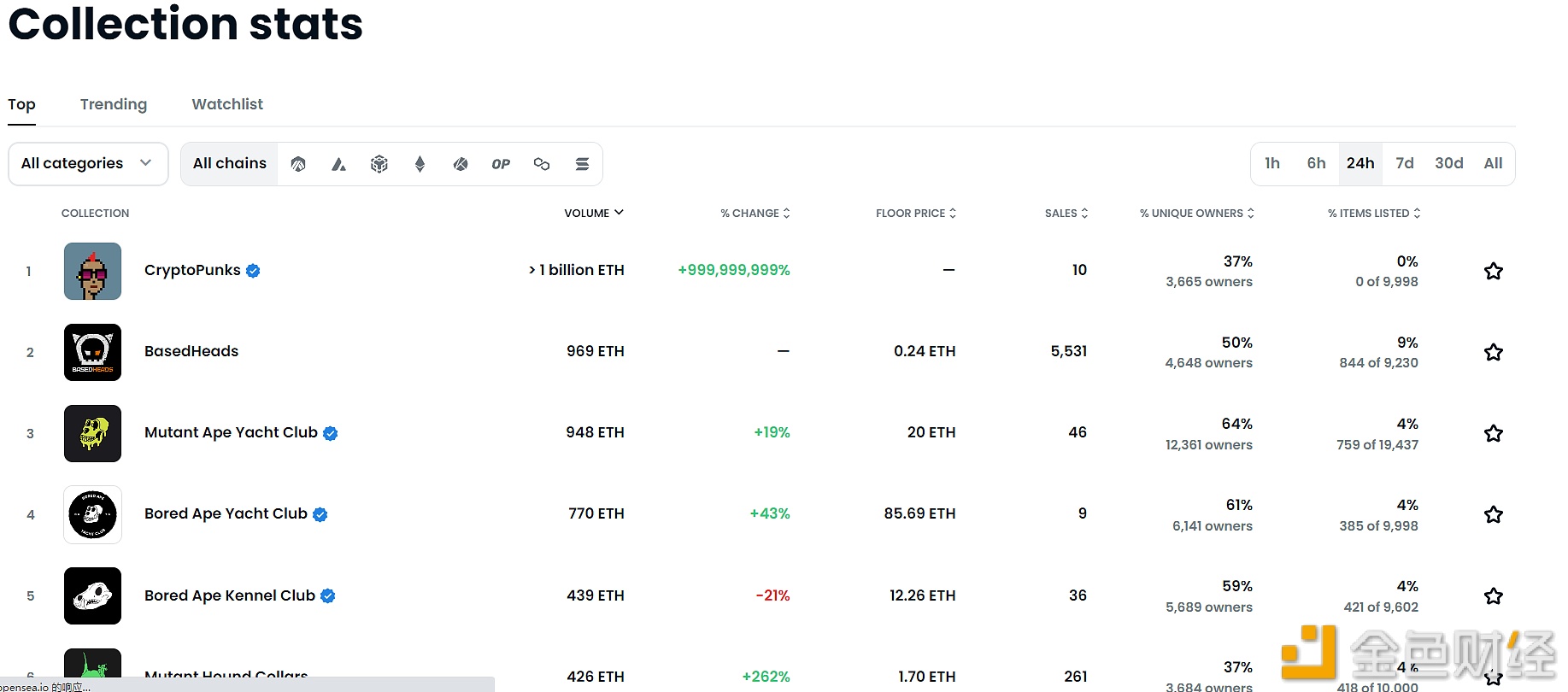
Task: Click '+262%' change value
Action: click(766, 677)
